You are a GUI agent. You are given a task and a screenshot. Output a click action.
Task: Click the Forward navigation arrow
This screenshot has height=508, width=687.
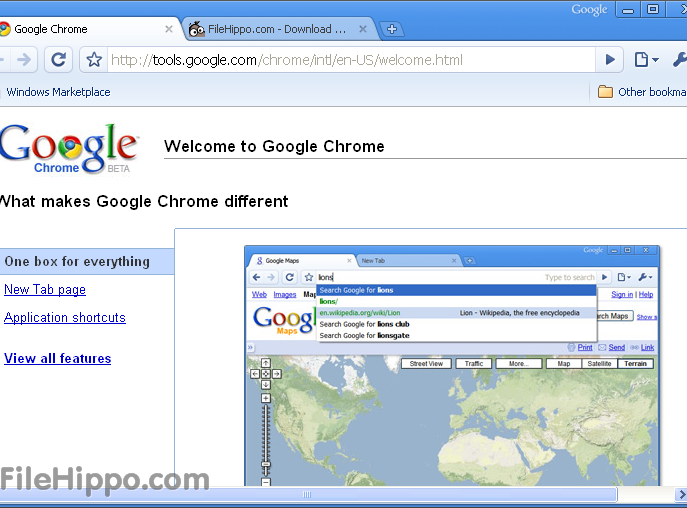(x=24, y=60)
